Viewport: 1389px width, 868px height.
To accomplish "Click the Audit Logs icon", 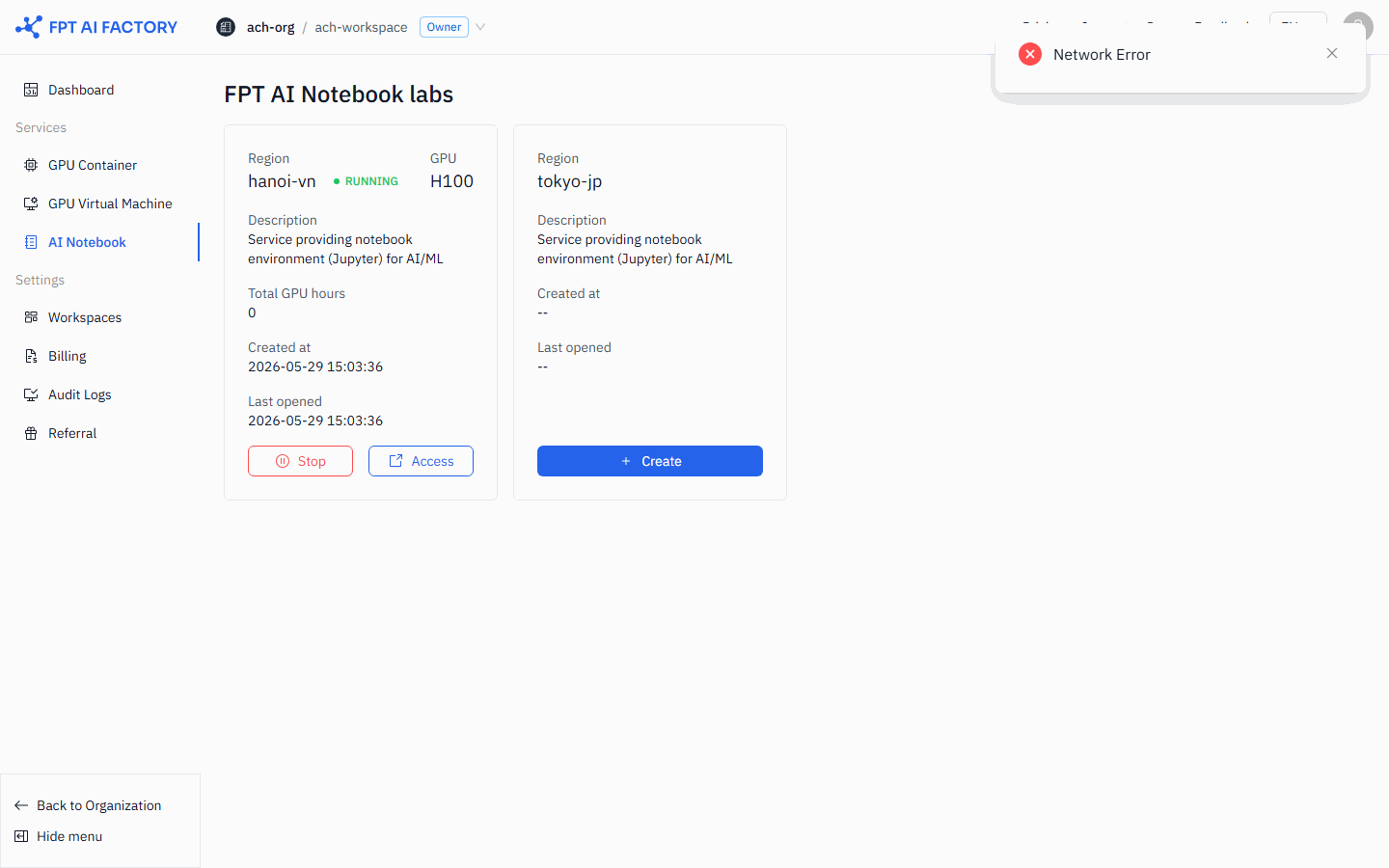I will 31,394.
